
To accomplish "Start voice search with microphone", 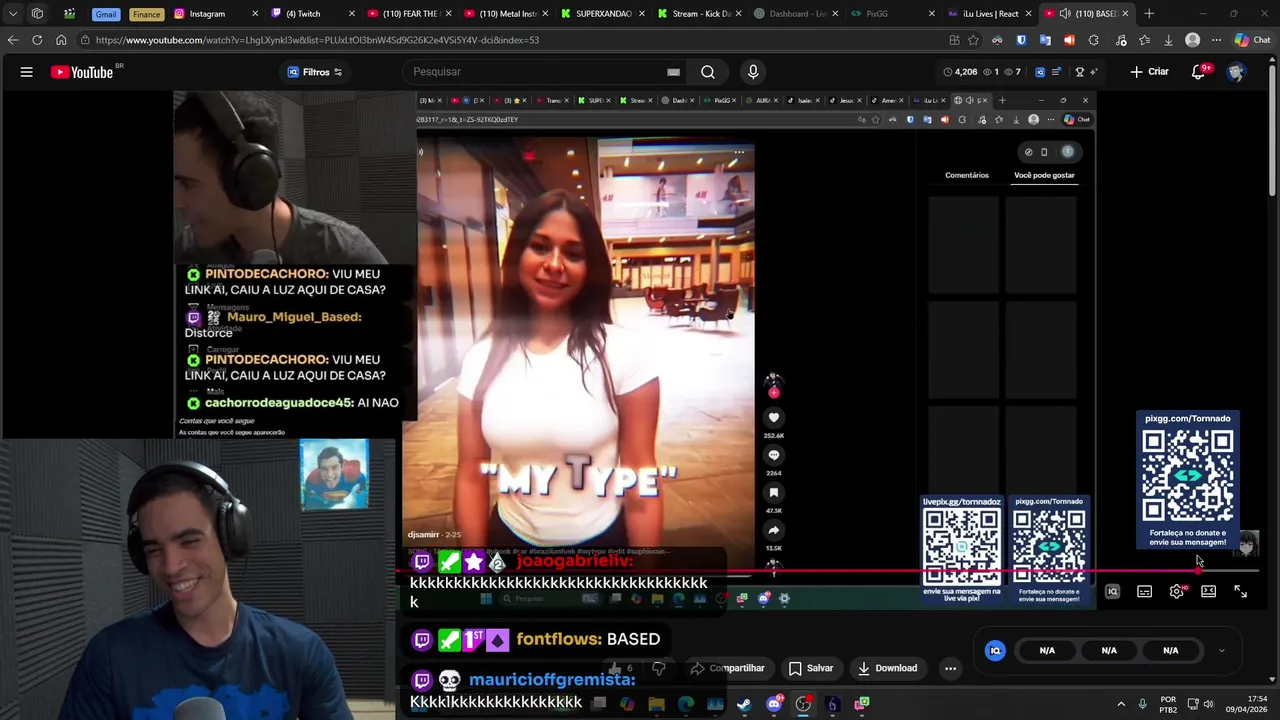I will (753, 72).
